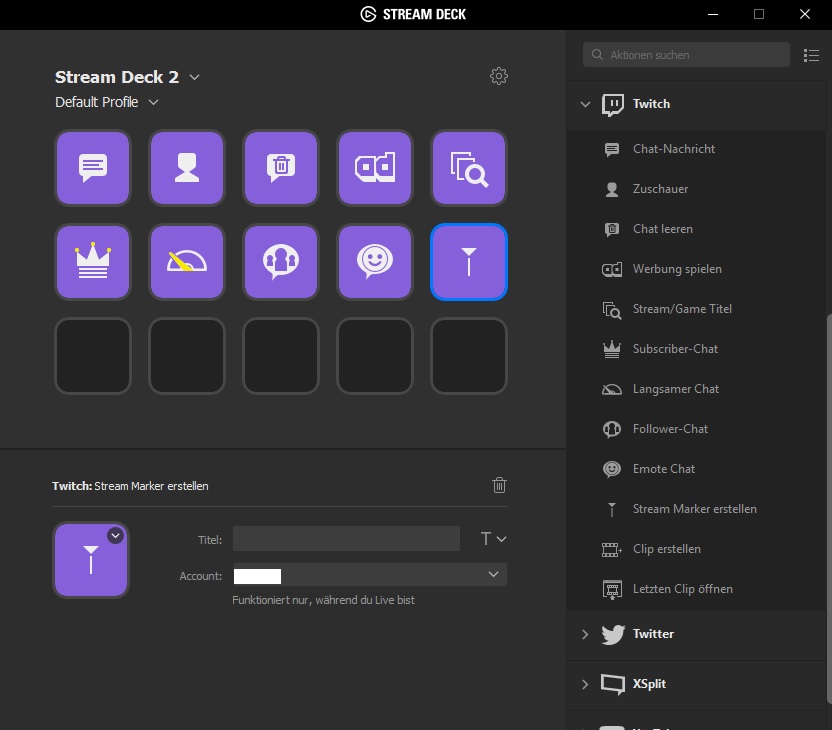This screenshot has height=730, width=832.
Task: Click the Follower-Chat icon in the actions list
Action: coord(612,429)
